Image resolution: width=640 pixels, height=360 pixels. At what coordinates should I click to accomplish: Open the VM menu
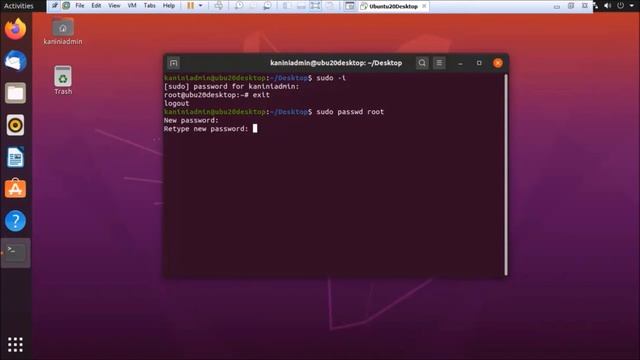tap(132, 6)
